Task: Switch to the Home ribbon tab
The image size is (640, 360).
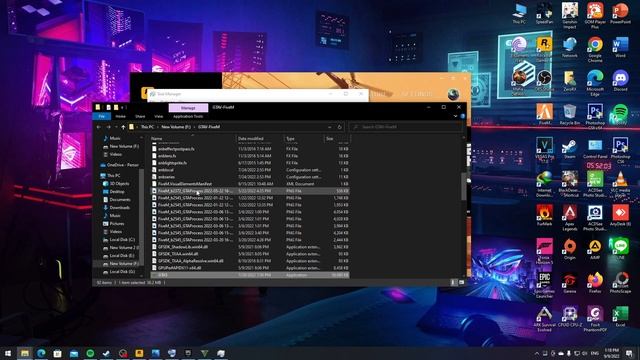Action: click(x=120, y=116)
